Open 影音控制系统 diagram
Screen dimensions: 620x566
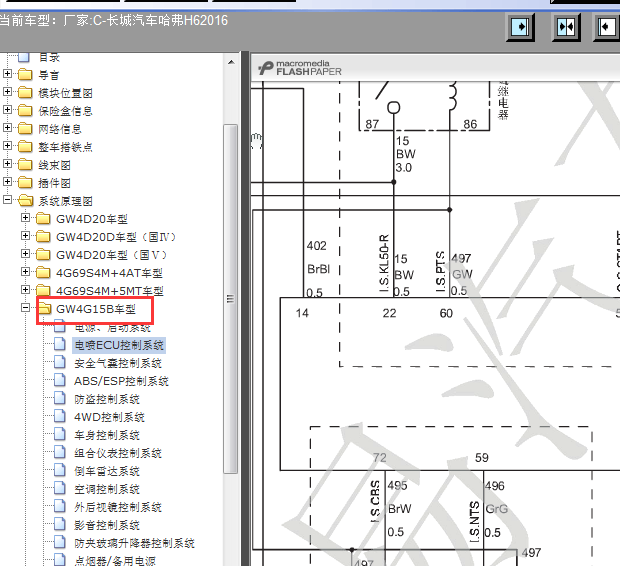coord(107,525)
